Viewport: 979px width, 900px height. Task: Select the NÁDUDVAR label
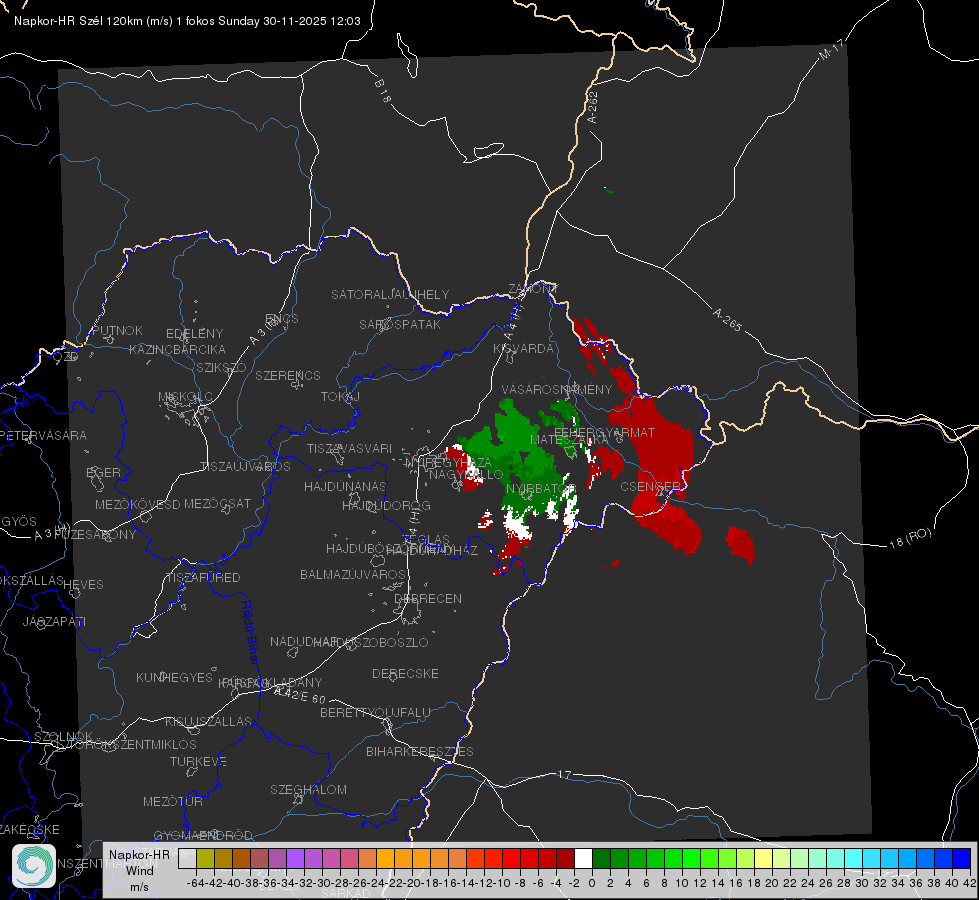(303, 641)
